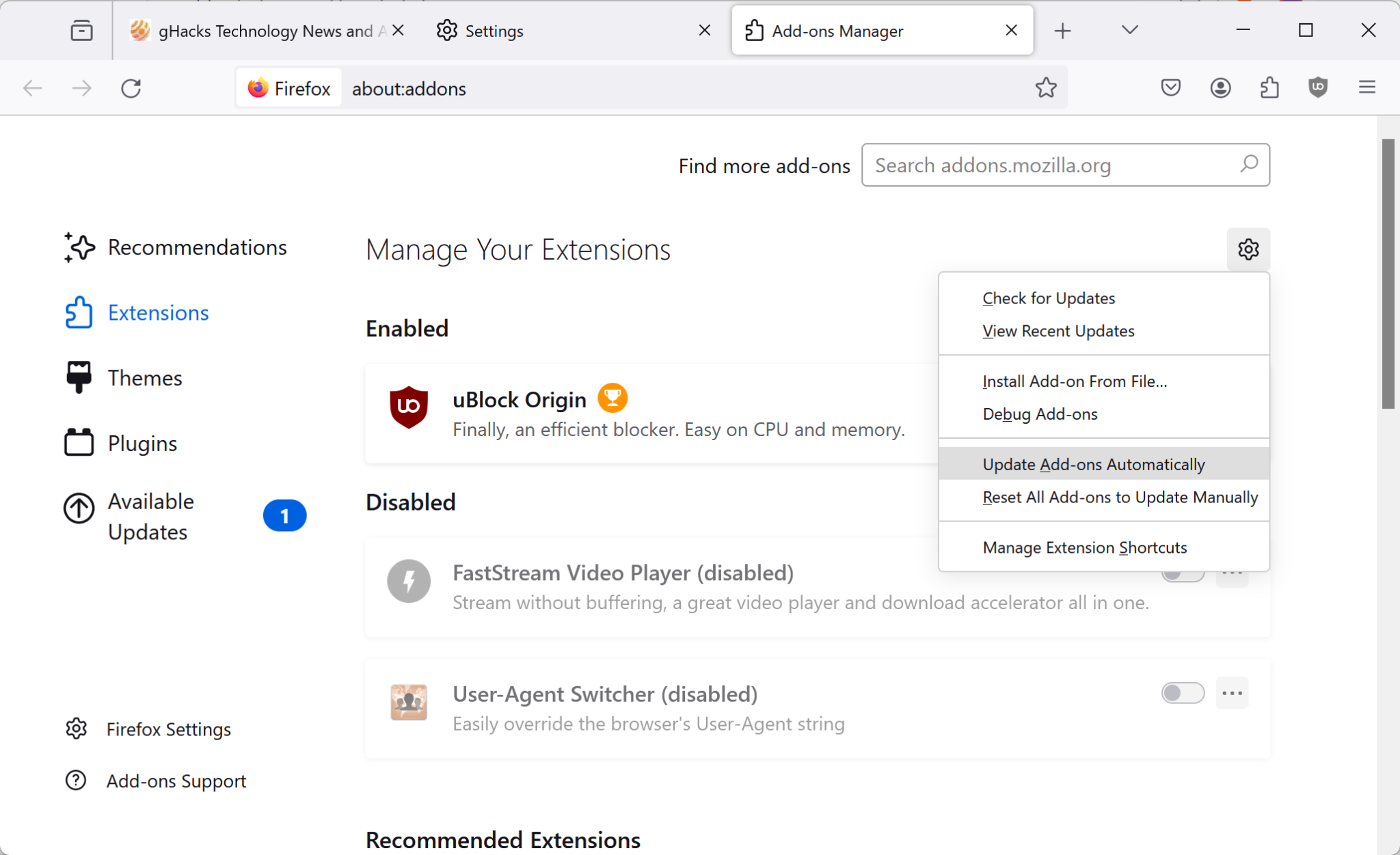Click the uBlock Origin recommended trophy badge

coord(612,398)
